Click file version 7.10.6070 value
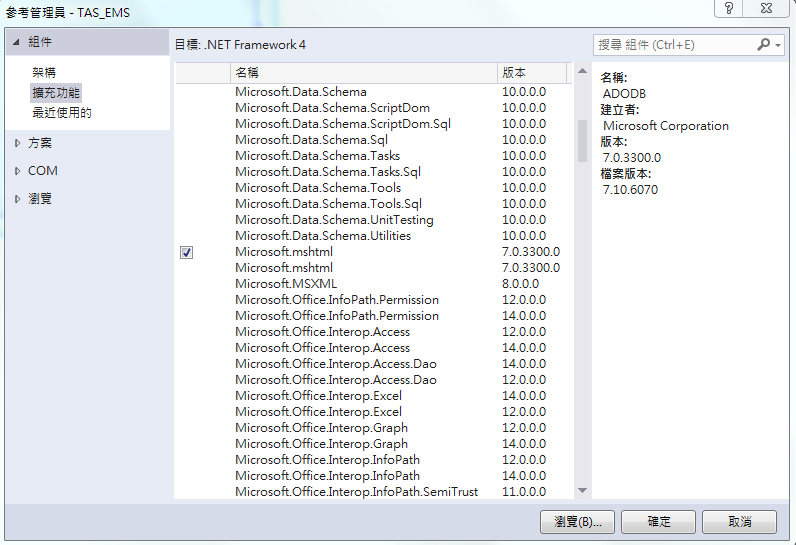The image size is (796, 545). (x=630, y=190)
